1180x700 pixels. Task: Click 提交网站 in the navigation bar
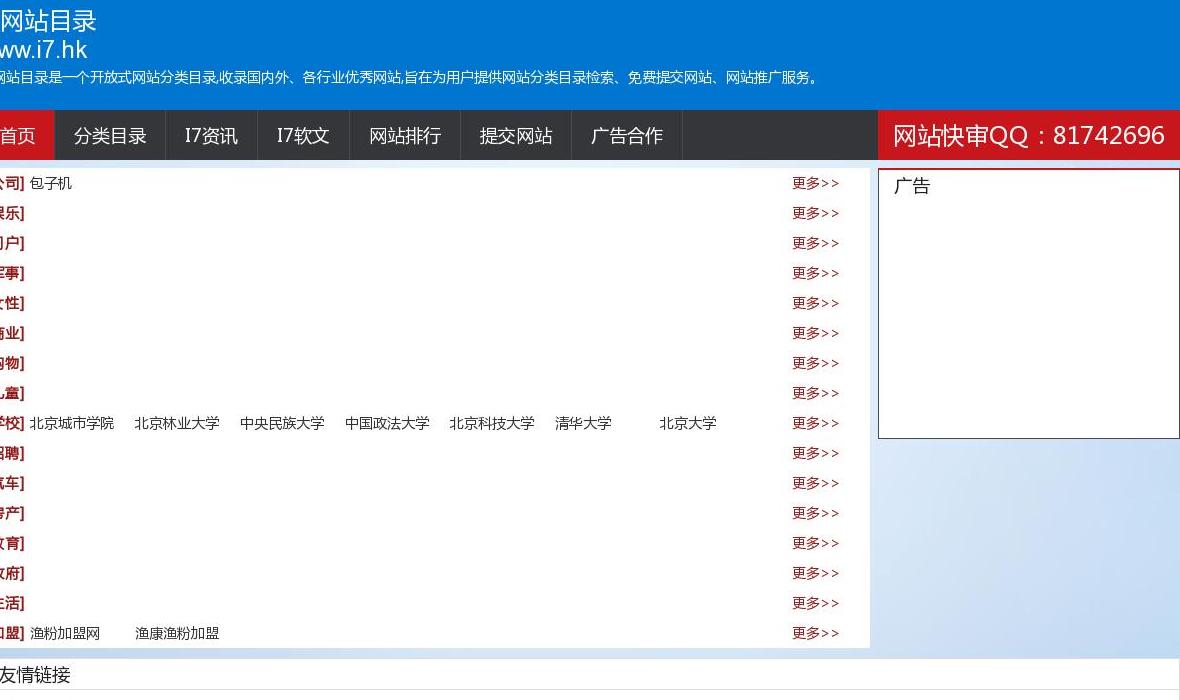point(515,135)
